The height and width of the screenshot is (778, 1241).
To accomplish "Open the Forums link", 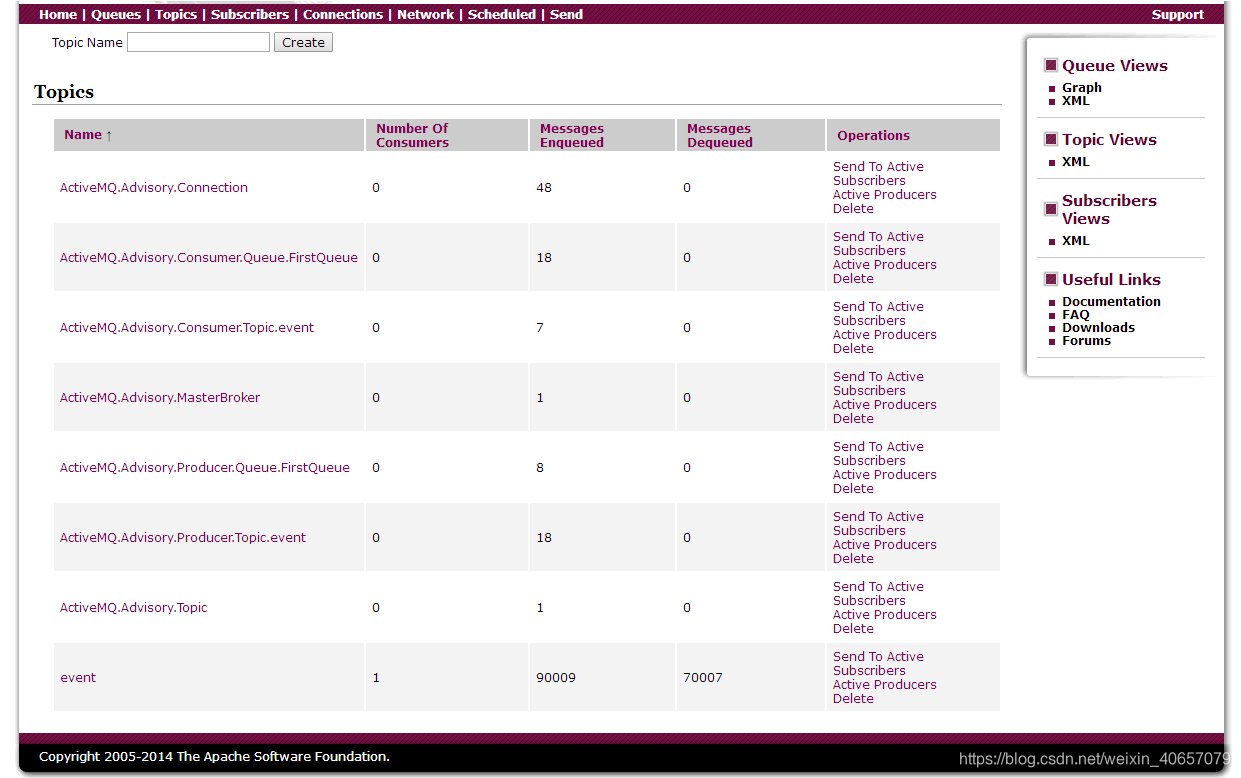I will (x=1086, y=341).
